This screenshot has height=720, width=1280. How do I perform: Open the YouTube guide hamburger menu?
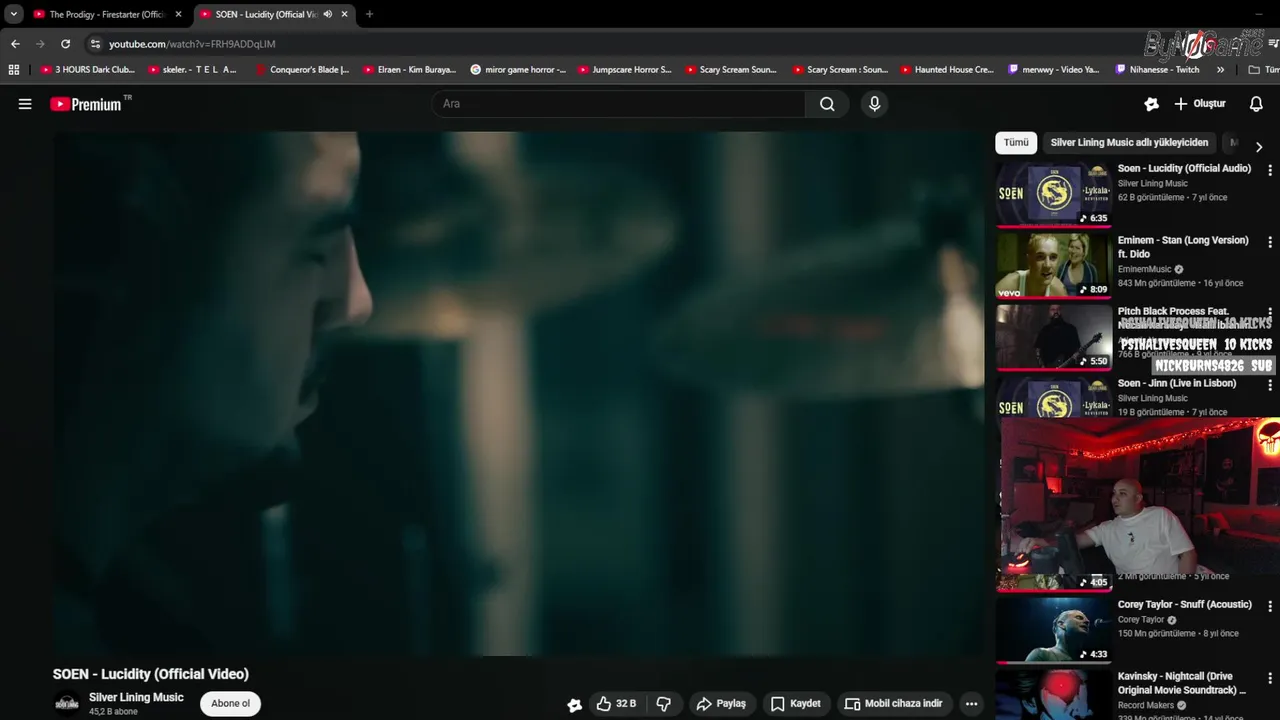click(25, 104)
